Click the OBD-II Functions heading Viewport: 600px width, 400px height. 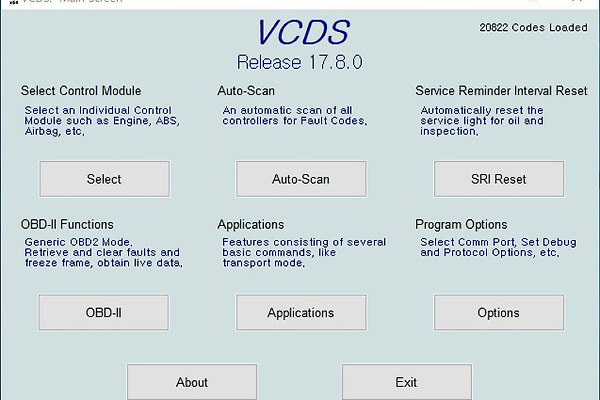(x=67, y=224)
